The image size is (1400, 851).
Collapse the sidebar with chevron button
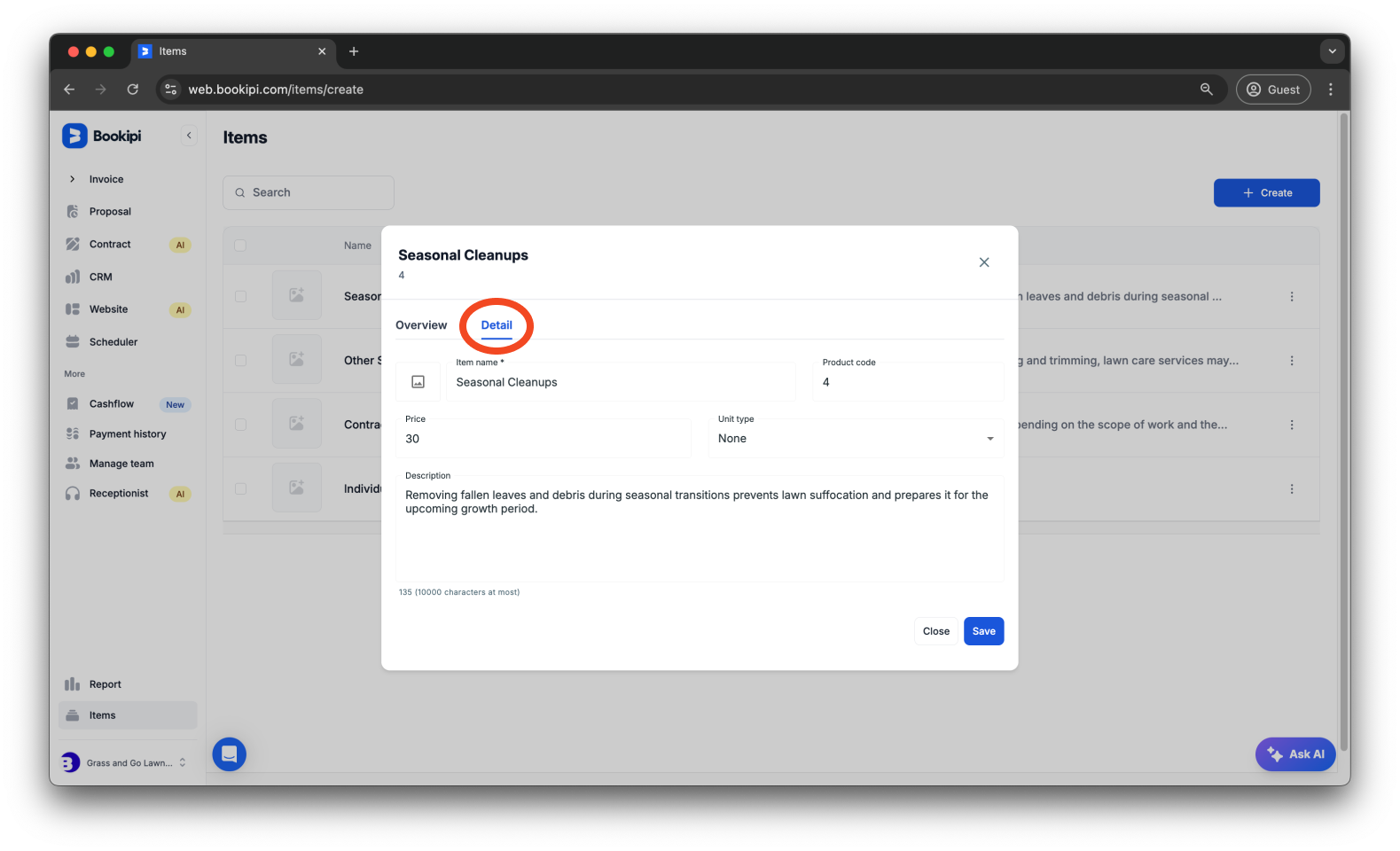(x=189, y=136)
